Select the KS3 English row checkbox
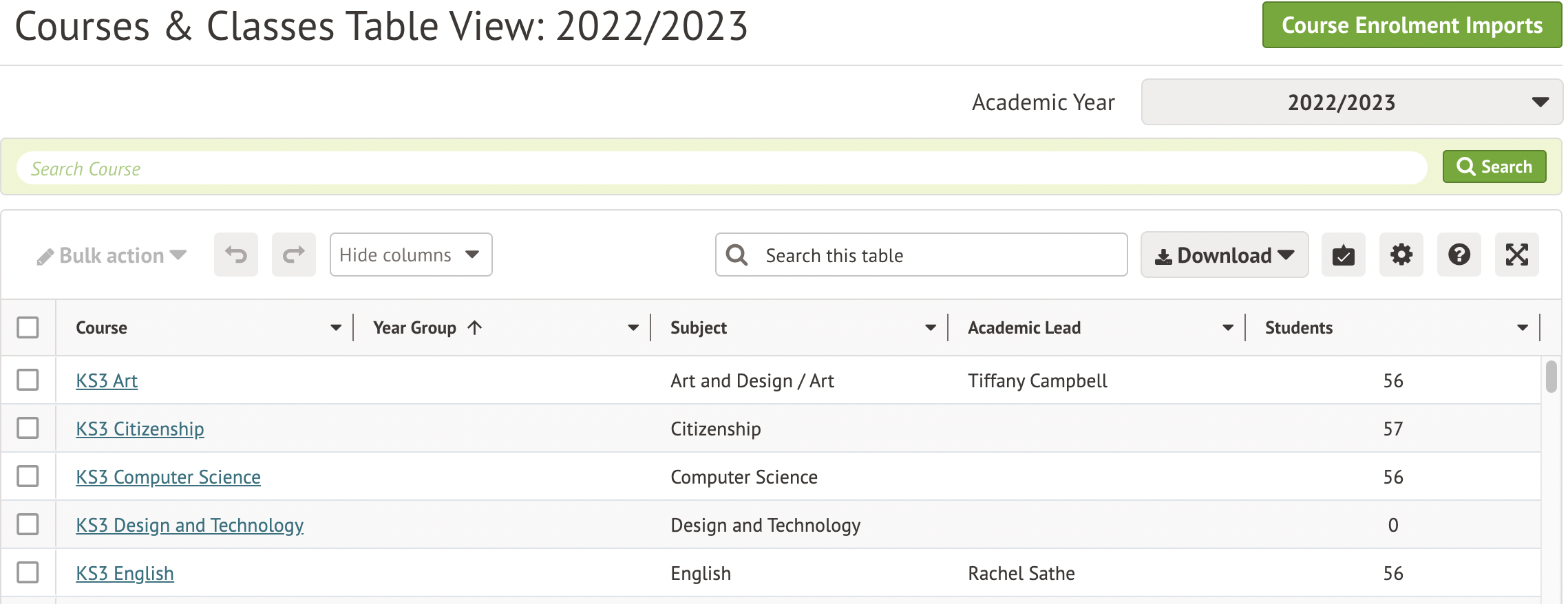This screenshot has width=1568, height=604. click(28, 573)
